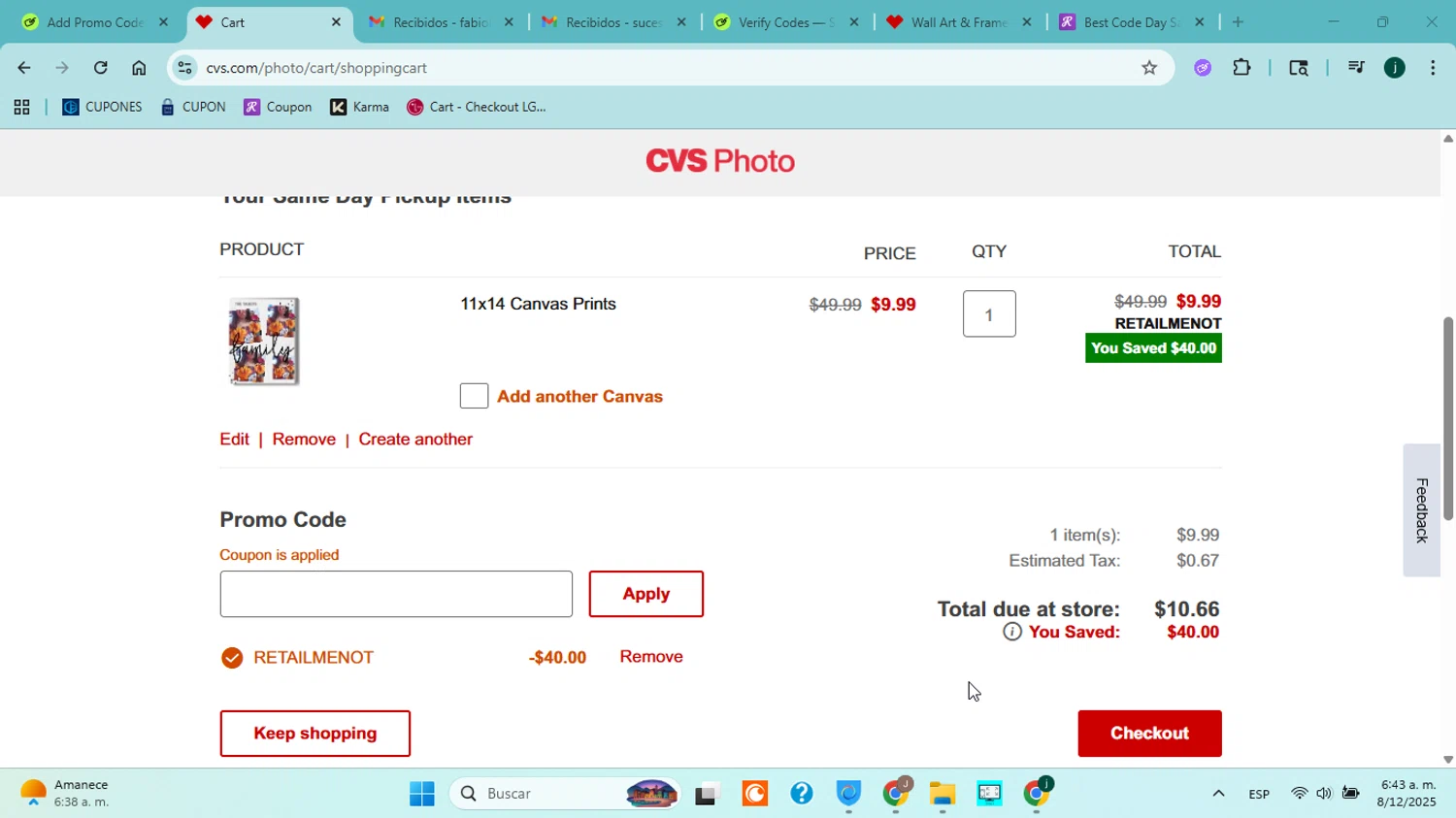Remove the RETAILMENOT coupon
The width and height of the screenshot is (1456, 818).
tap(651, 657)
